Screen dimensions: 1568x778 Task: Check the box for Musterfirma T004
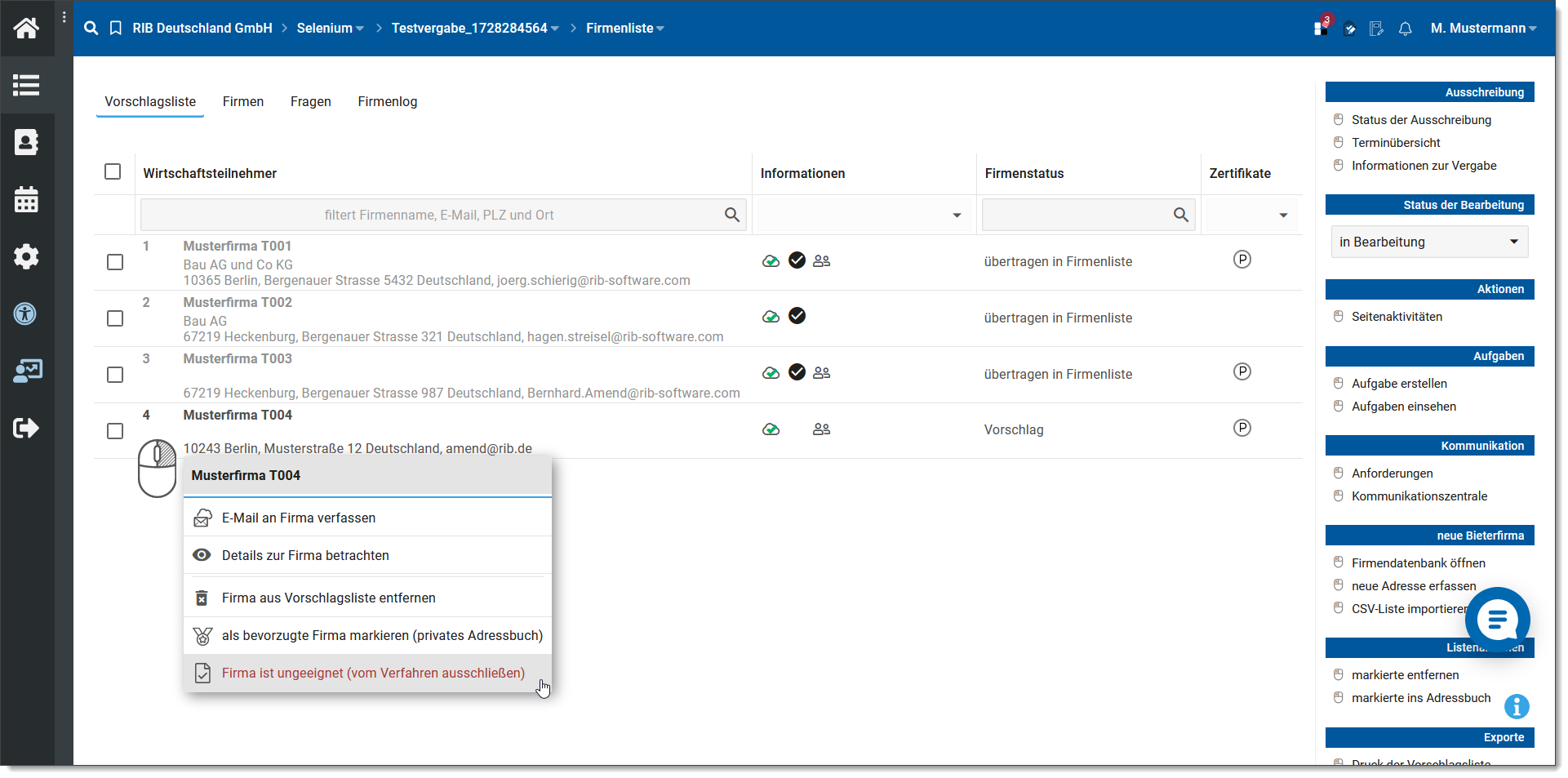[115, 431]
